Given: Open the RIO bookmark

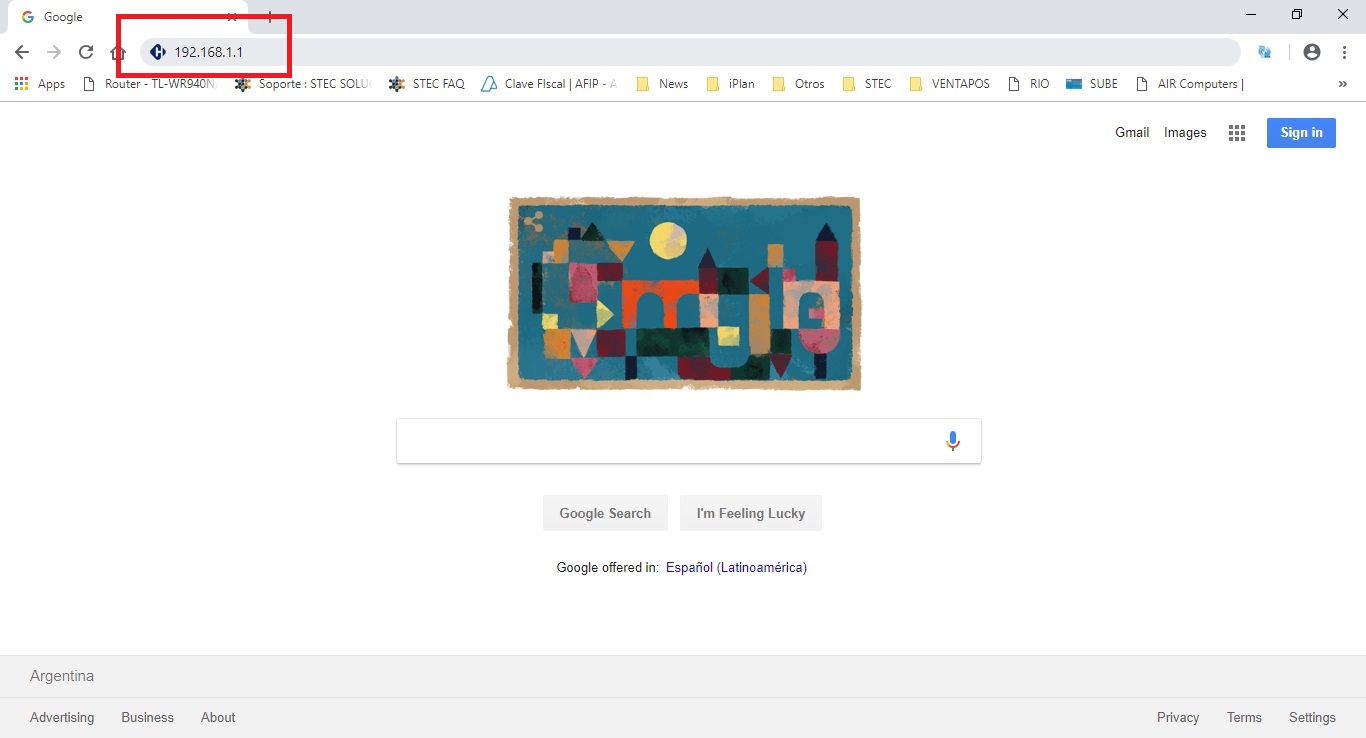Looking at the screenshot, I should 1029,84.
